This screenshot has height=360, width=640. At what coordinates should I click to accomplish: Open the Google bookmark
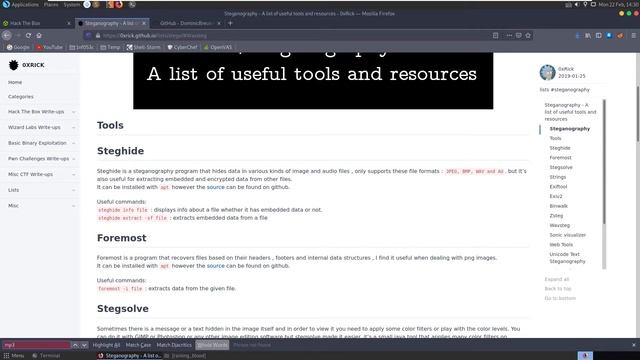(18, 47)
